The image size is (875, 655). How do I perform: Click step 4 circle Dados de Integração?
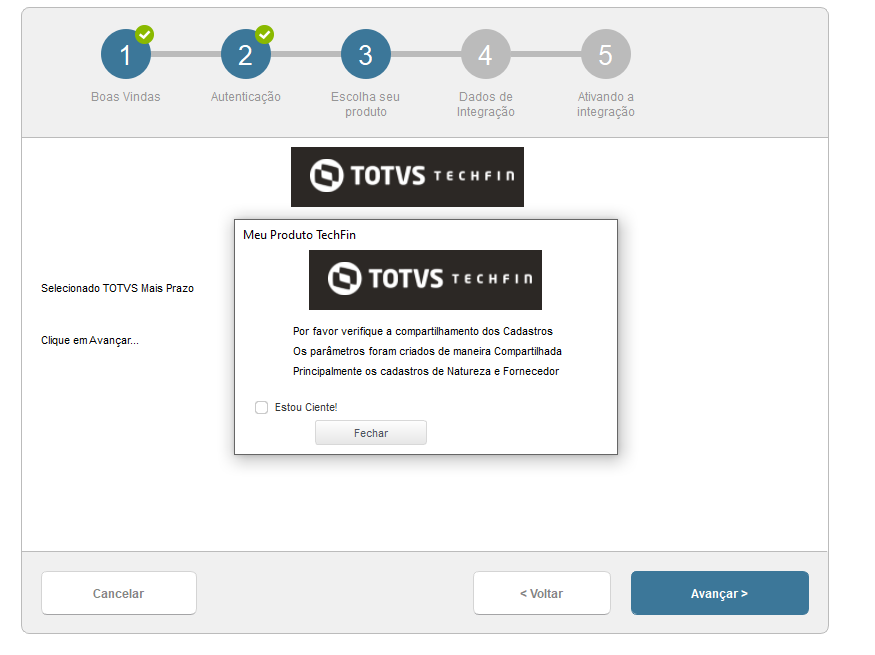[485, 54]
